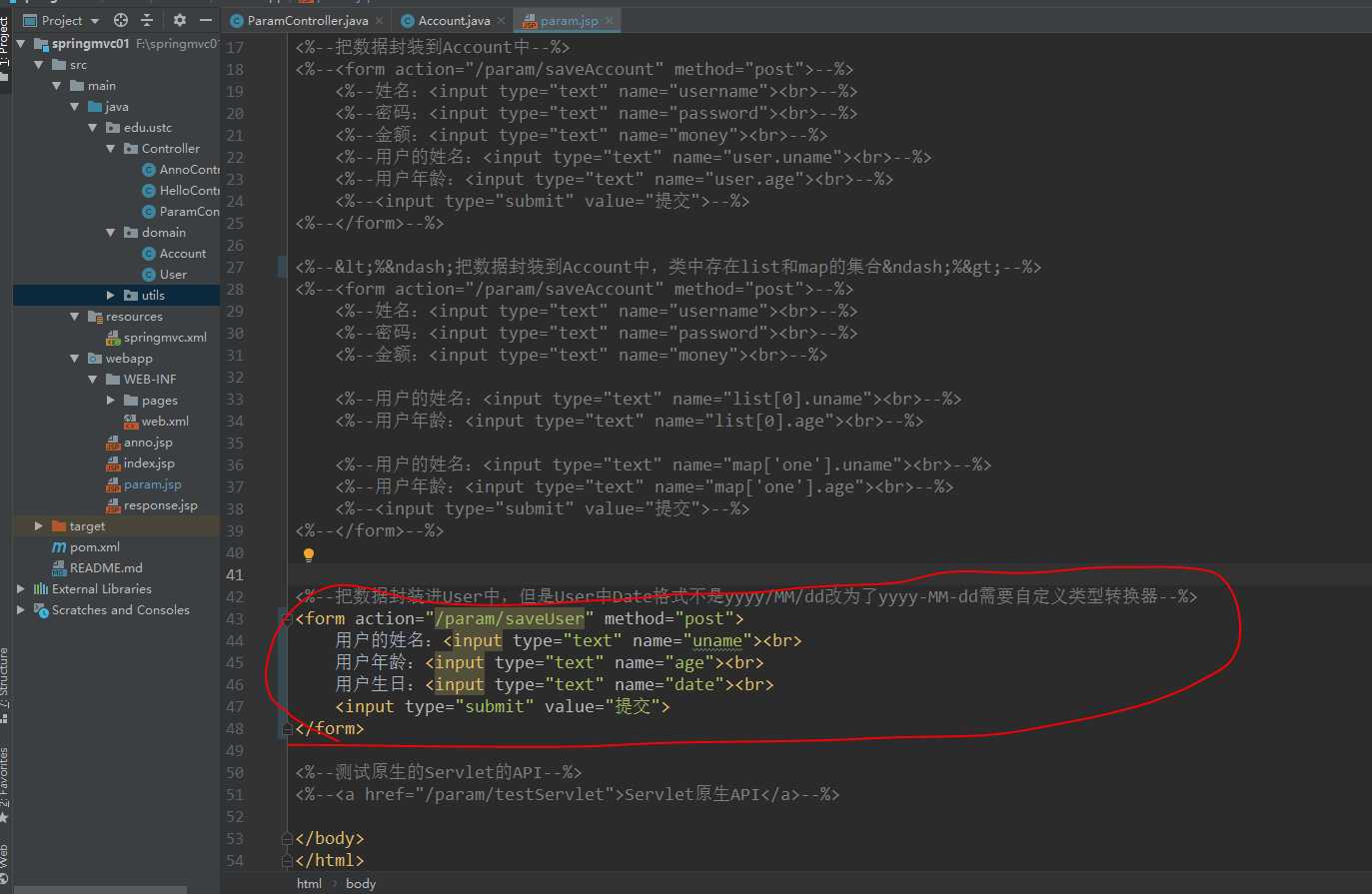Click README.md file icon
1372x894 pixels.
[x=59, y=568]
